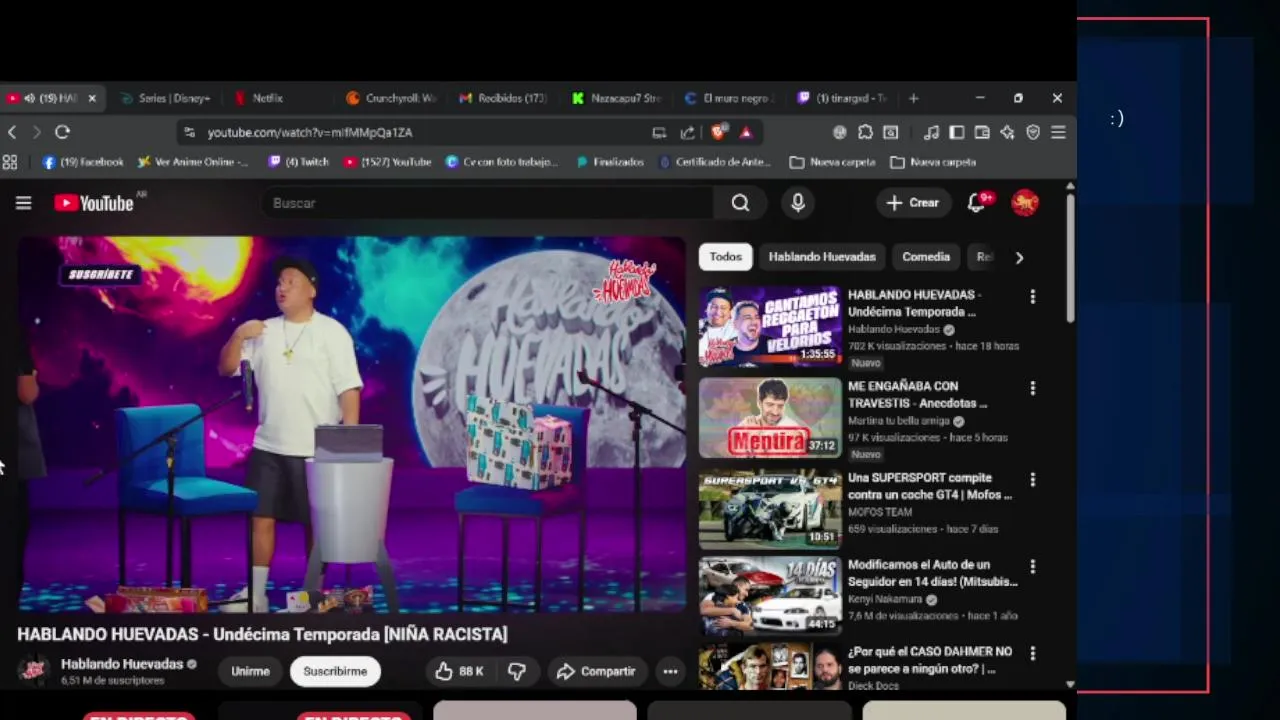The height and width of the screenshot is (720, 1280).
Task: Click the share page icon in address bar
Action: pos(688,132)
